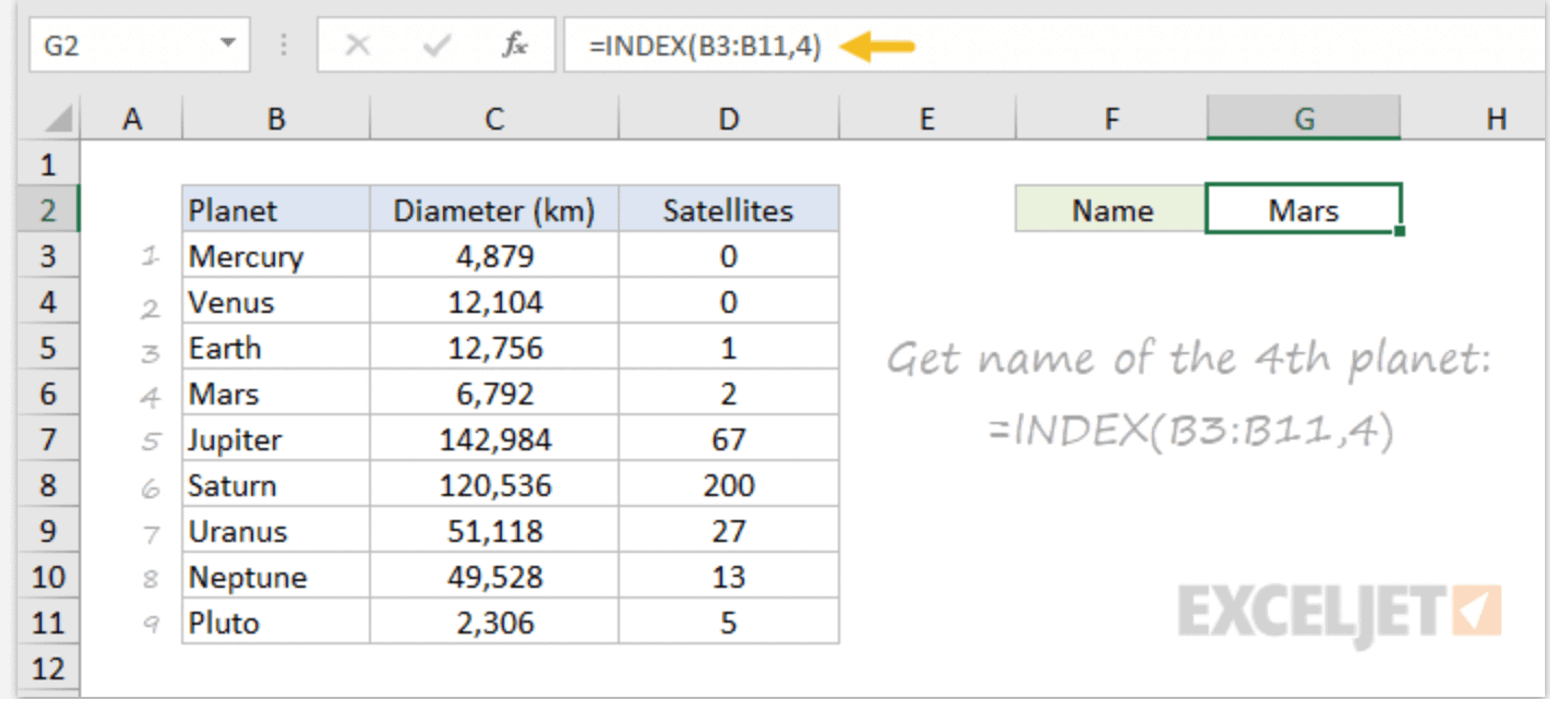Select row 1 header
This screenshot has width=1550, height=704.
48,164
